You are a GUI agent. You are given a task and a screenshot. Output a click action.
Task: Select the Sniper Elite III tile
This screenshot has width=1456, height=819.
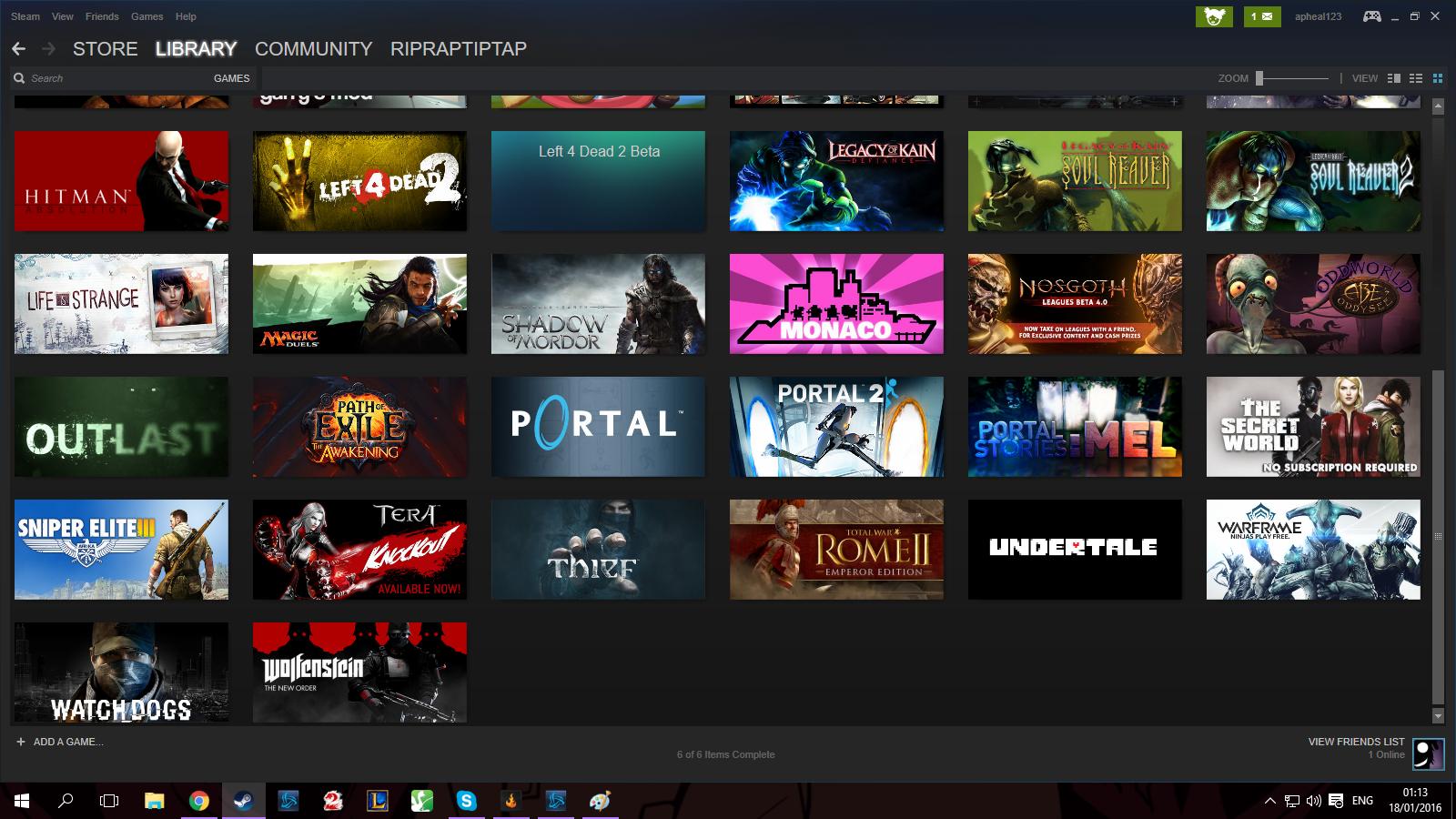121,550
